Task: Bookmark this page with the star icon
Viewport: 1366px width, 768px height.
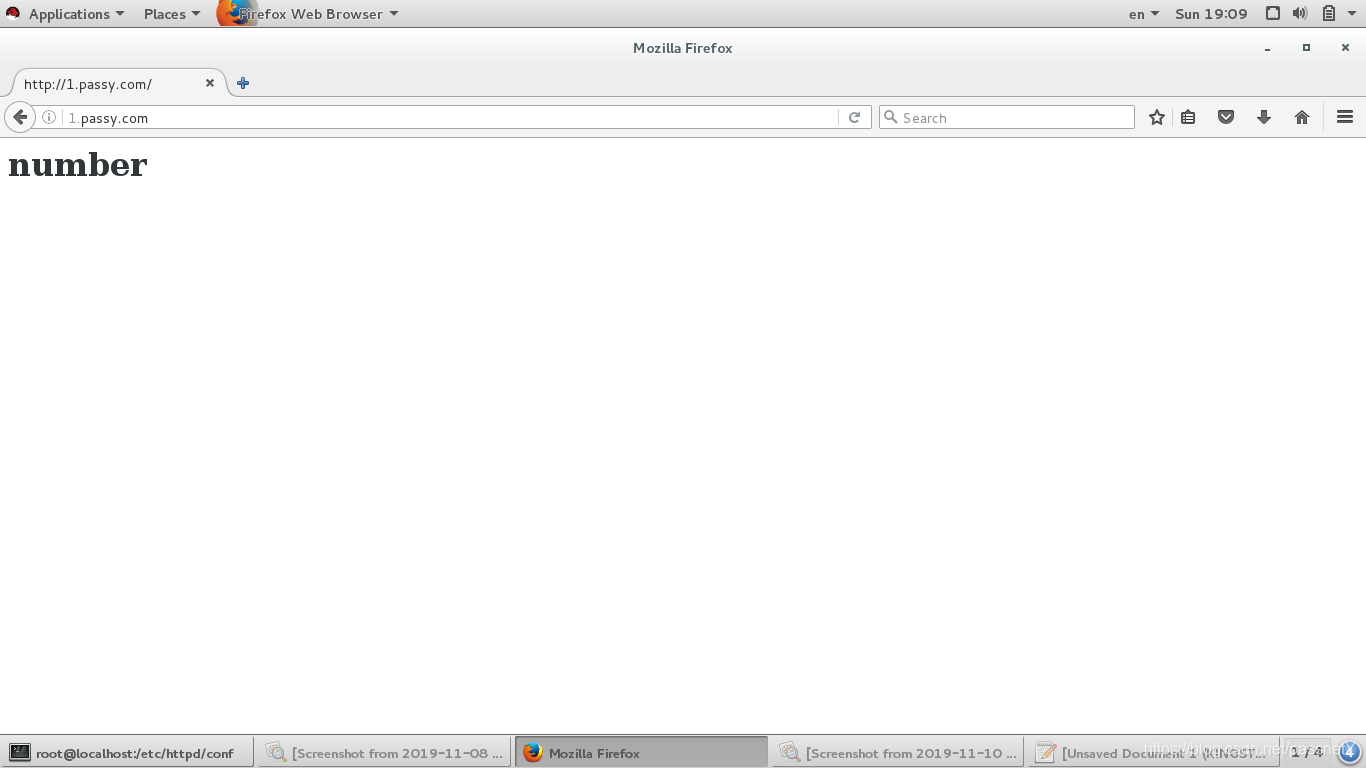Action: (x=1157, y=117)
